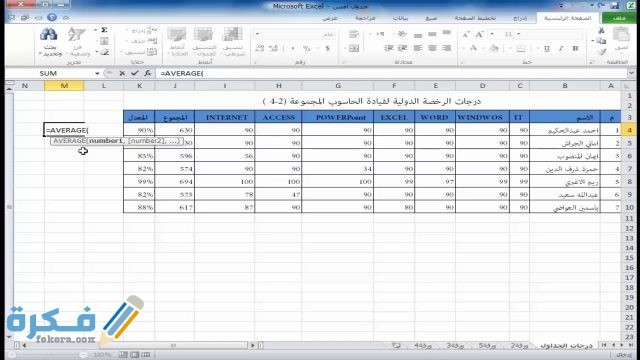Click the Format Painter brush
This screenshot has width=640, height=360.
(602, 52)
